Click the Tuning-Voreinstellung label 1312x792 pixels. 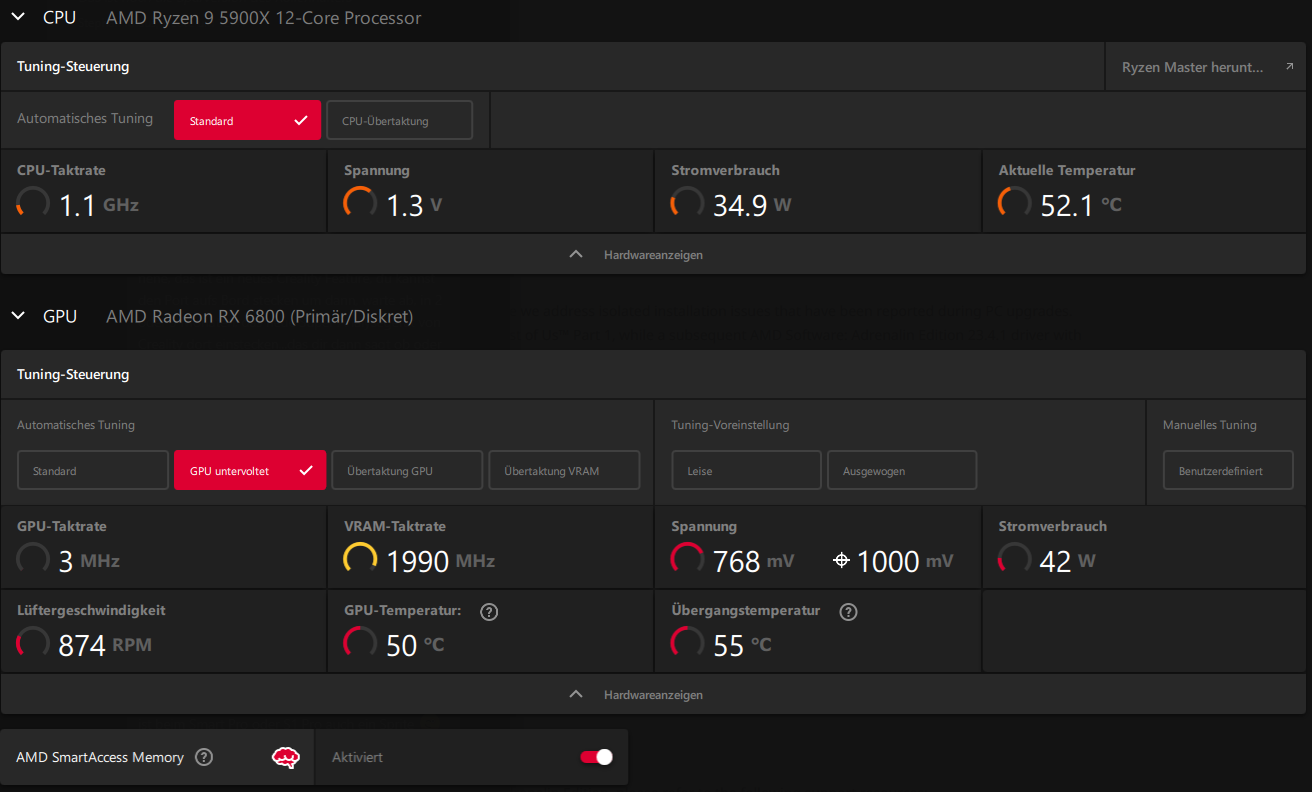click(x=730, y=425)
